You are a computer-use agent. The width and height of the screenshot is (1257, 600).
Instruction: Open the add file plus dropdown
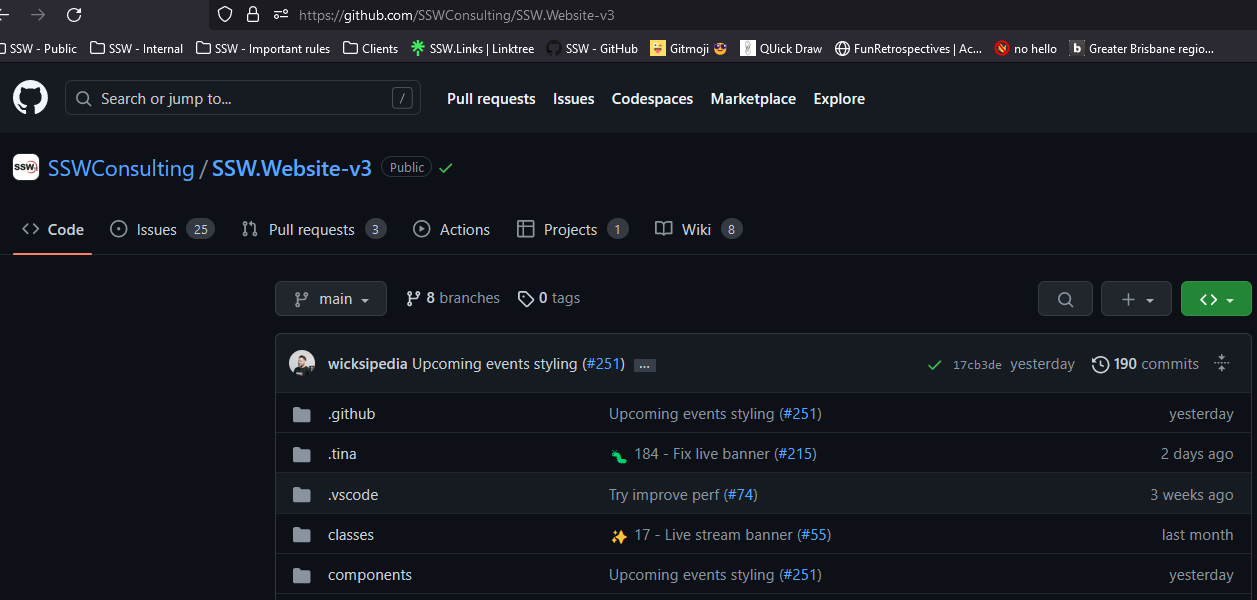pyautogui.click(x=1136, y=299)
